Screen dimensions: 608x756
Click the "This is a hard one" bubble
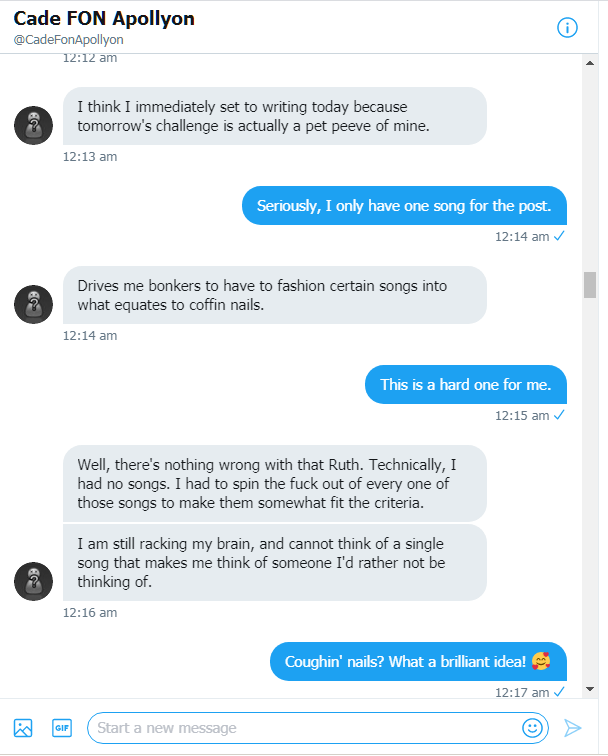pos(465,385)
